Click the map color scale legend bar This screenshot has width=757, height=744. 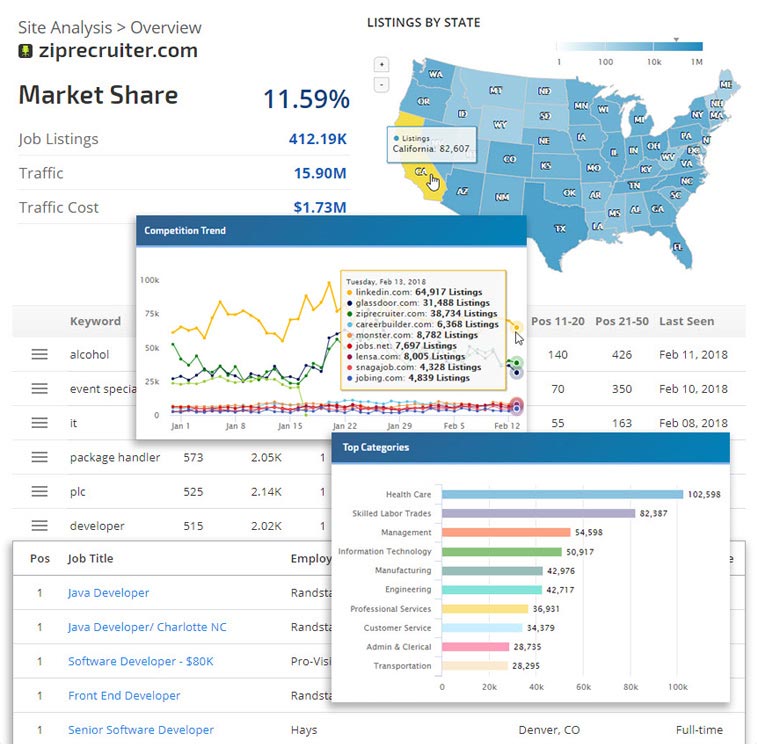point(630,47)
